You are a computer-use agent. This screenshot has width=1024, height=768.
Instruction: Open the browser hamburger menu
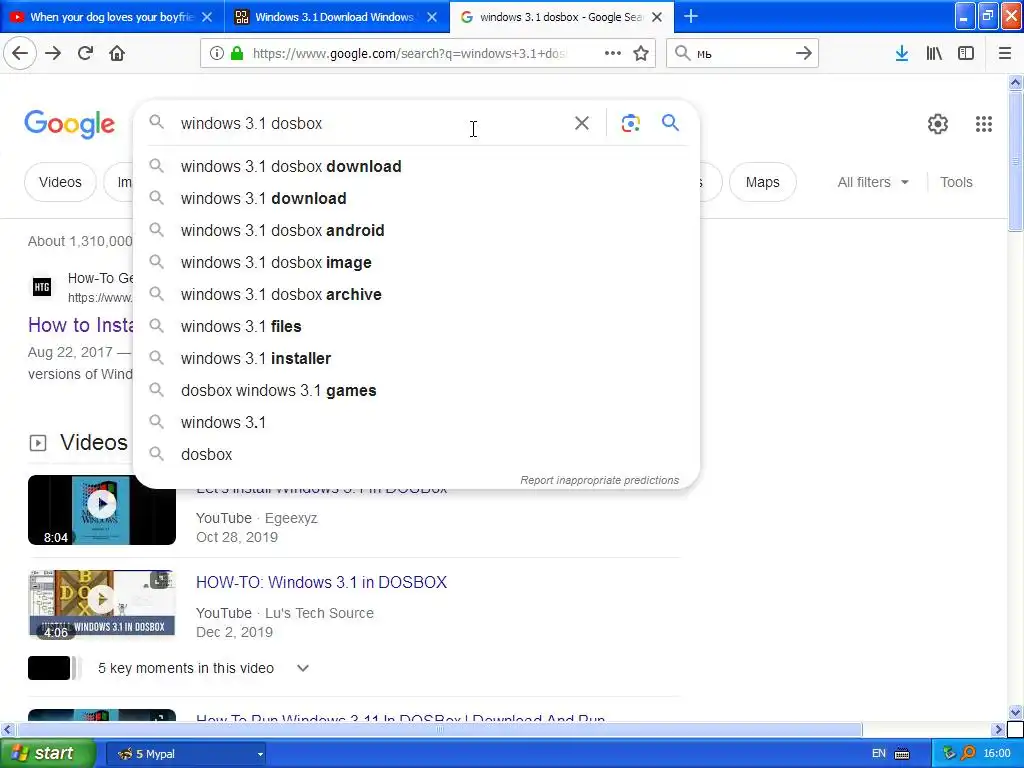[x=1005, y=53]
